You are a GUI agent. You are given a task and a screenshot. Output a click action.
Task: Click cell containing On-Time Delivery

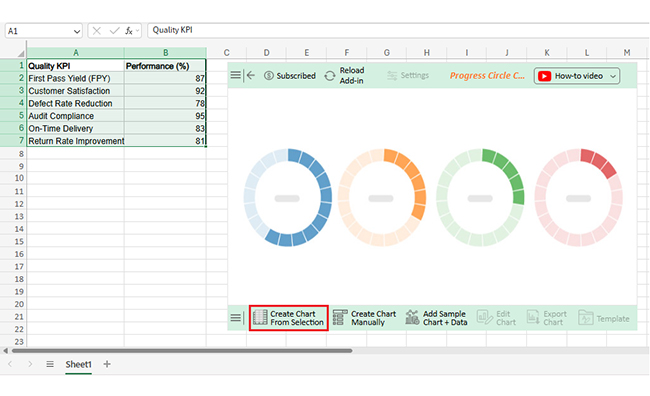pyautogui.click(x=75, y=129)
